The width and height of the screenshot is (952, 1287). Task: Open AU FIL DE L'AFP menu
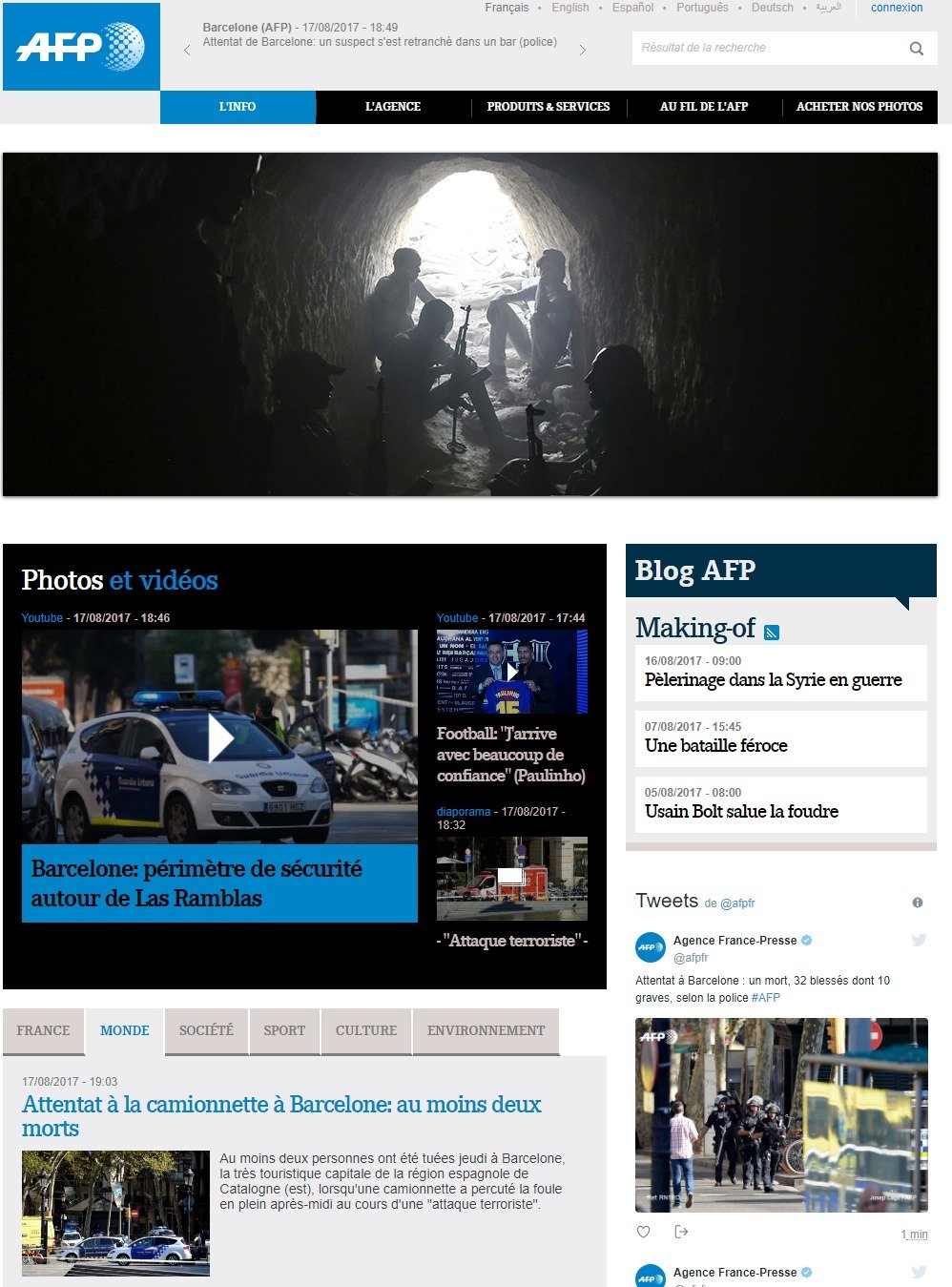click(x=704, y=107)
